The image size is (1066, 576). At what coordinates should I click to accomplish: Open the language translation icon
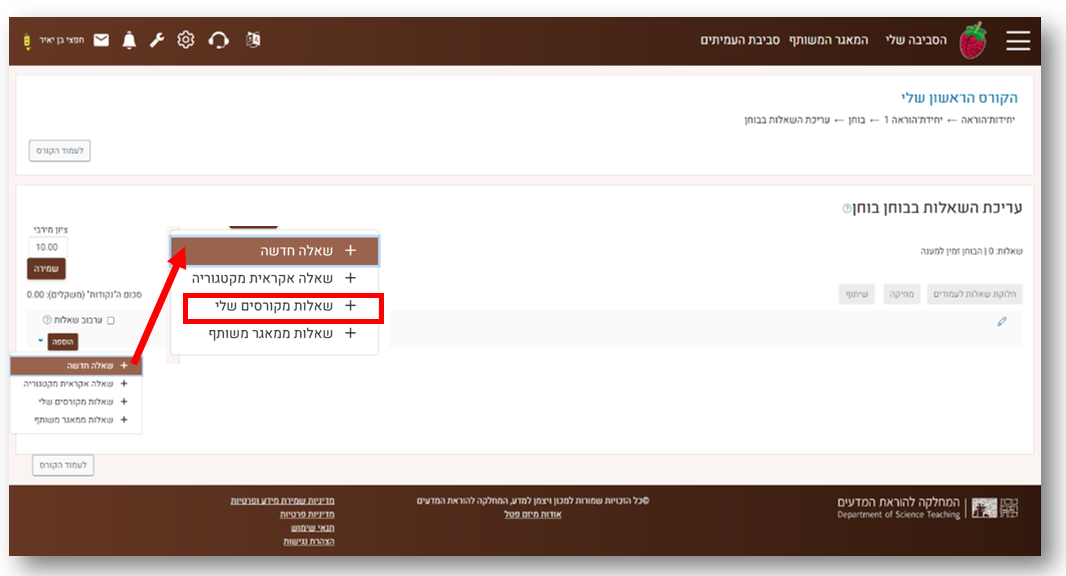pos(253,40)
